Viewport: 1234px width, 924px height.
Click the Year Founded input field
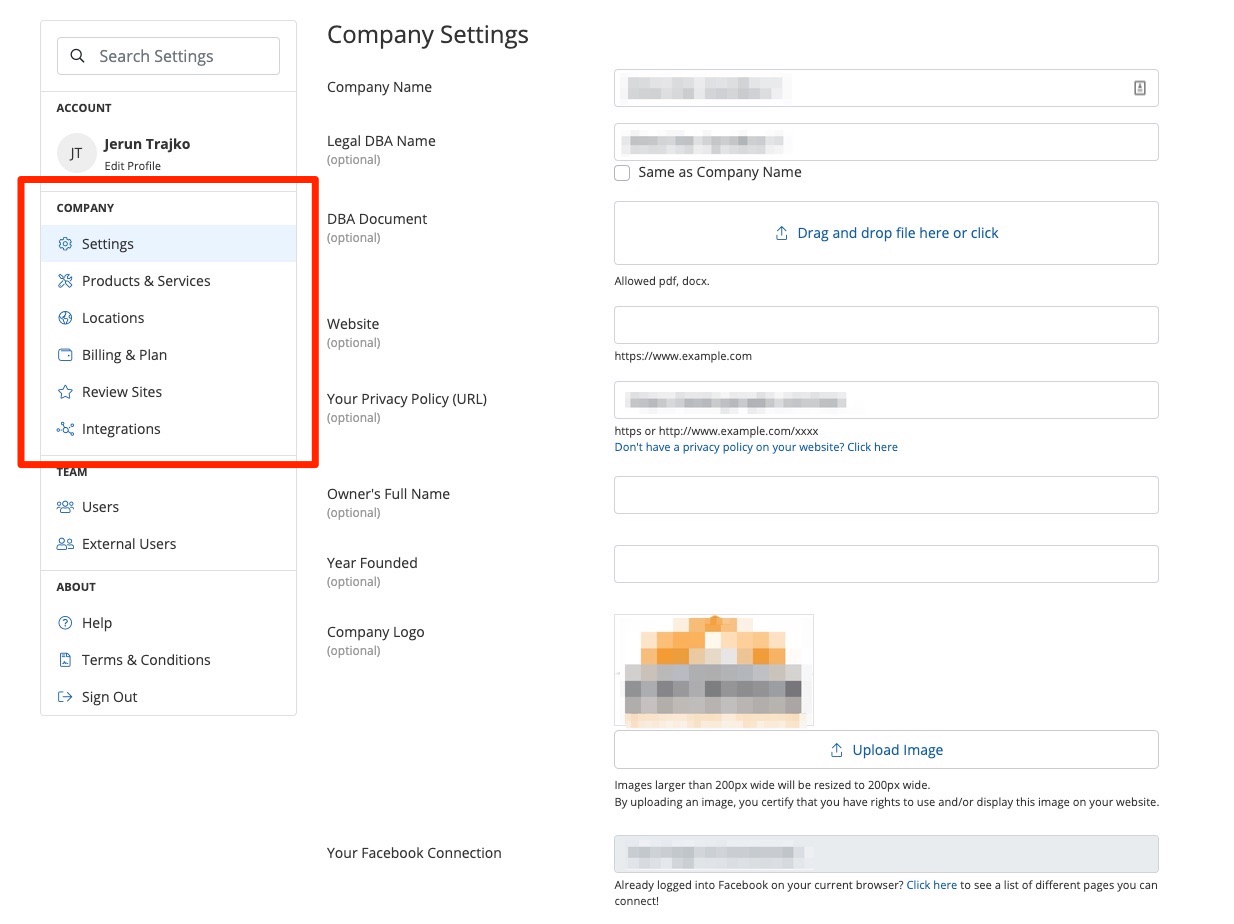click(x=885, y=564)
